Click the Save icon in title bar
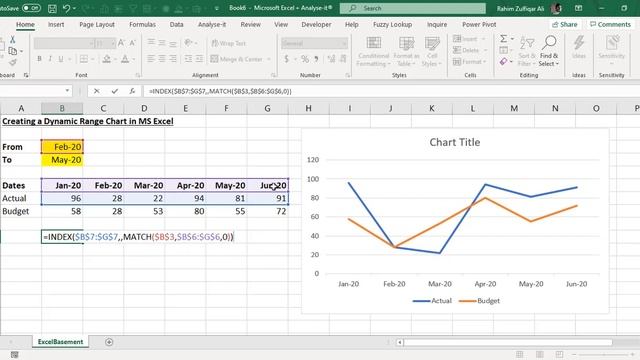Viewport: 640px width, 360px height. (x=52, y=8)
